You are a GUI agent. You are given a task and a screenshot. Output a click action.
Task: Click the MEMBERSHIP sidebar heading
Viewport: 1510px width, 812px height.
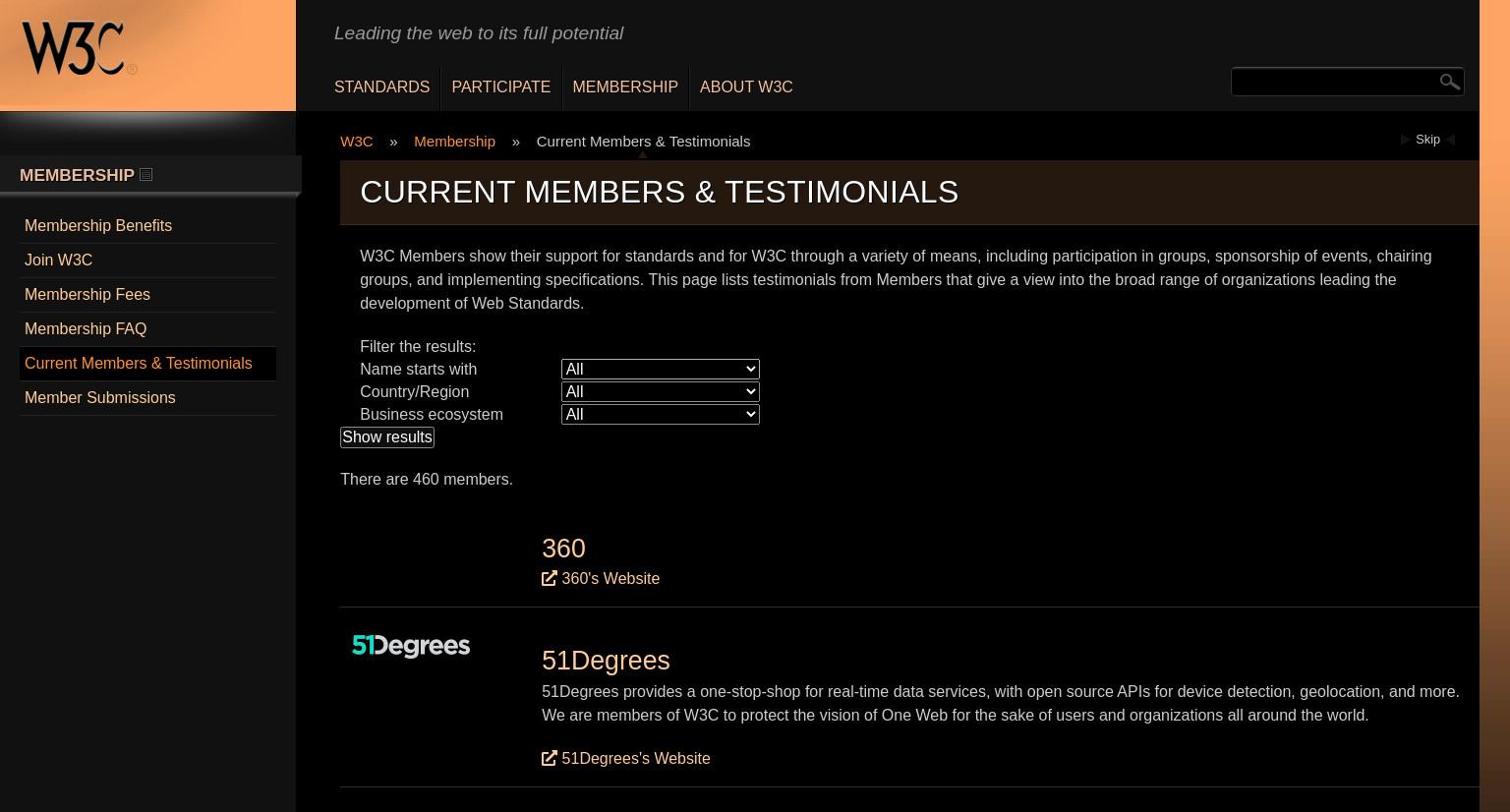(77, 175)
